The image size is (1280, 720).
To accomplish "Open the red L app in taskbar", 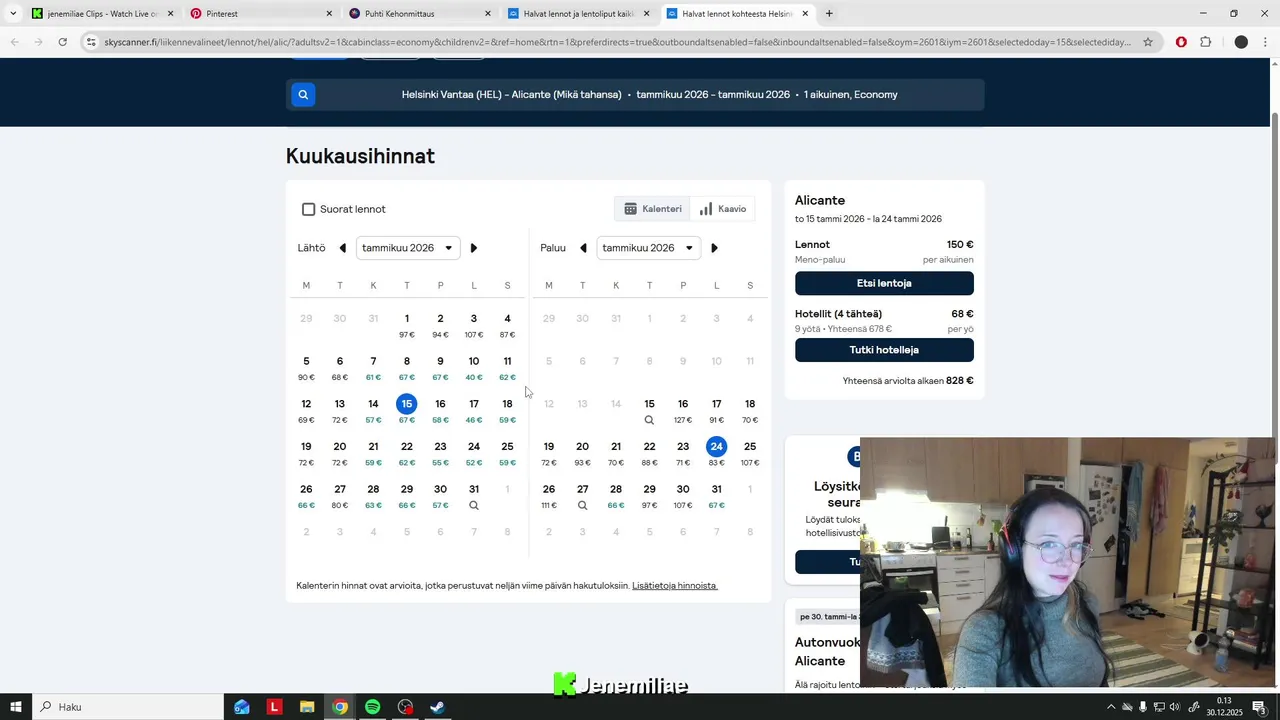I will [x=274, y=707].
